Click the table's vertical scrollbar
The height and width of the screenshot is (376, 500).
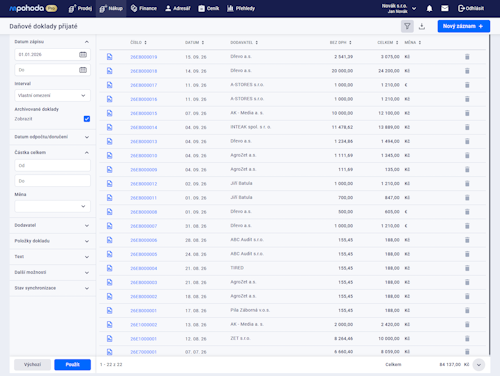489,195
